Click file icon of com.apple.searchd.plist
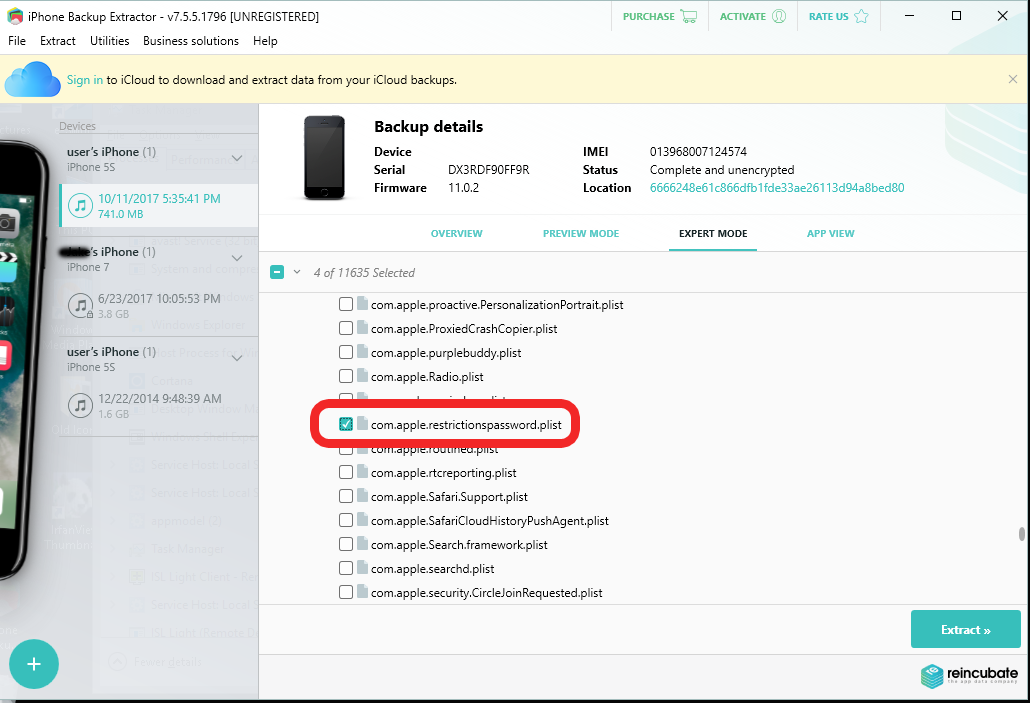 tap(363, 568)
